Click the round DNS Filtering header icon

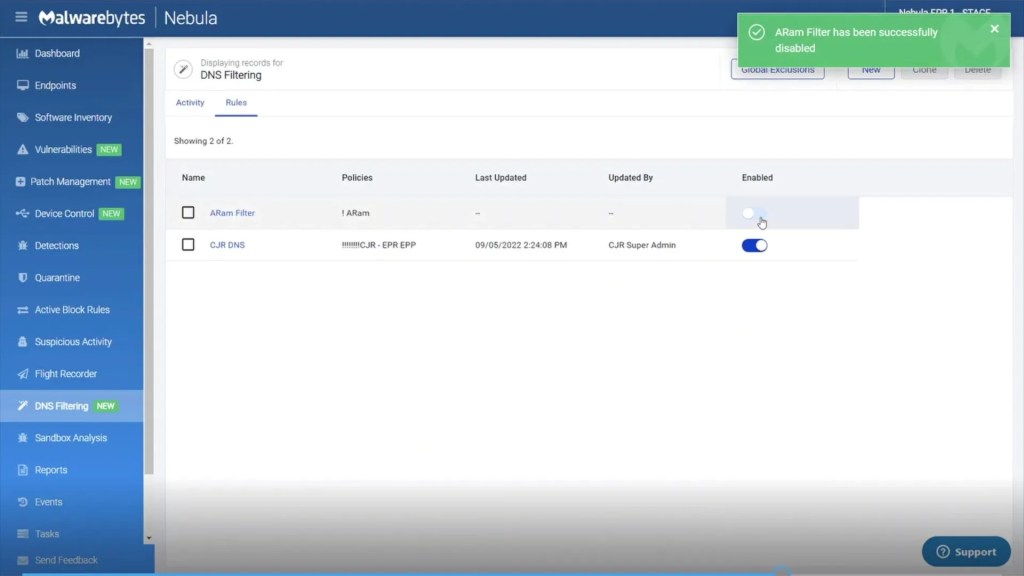click(x=183, y=69)
